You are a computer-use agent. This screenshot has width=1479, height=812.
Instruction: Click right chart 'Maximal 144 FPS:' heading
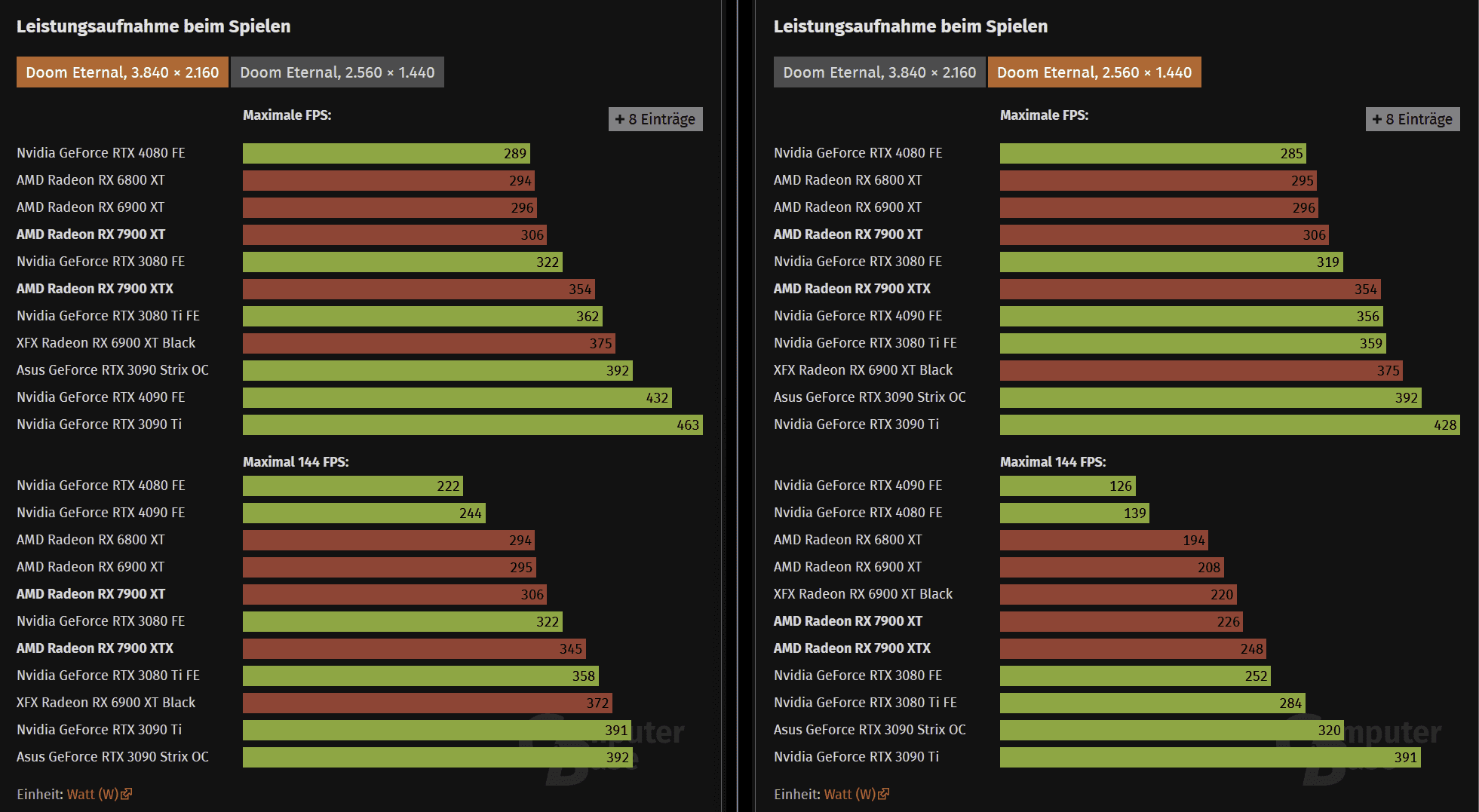[x=1053, y=462]
